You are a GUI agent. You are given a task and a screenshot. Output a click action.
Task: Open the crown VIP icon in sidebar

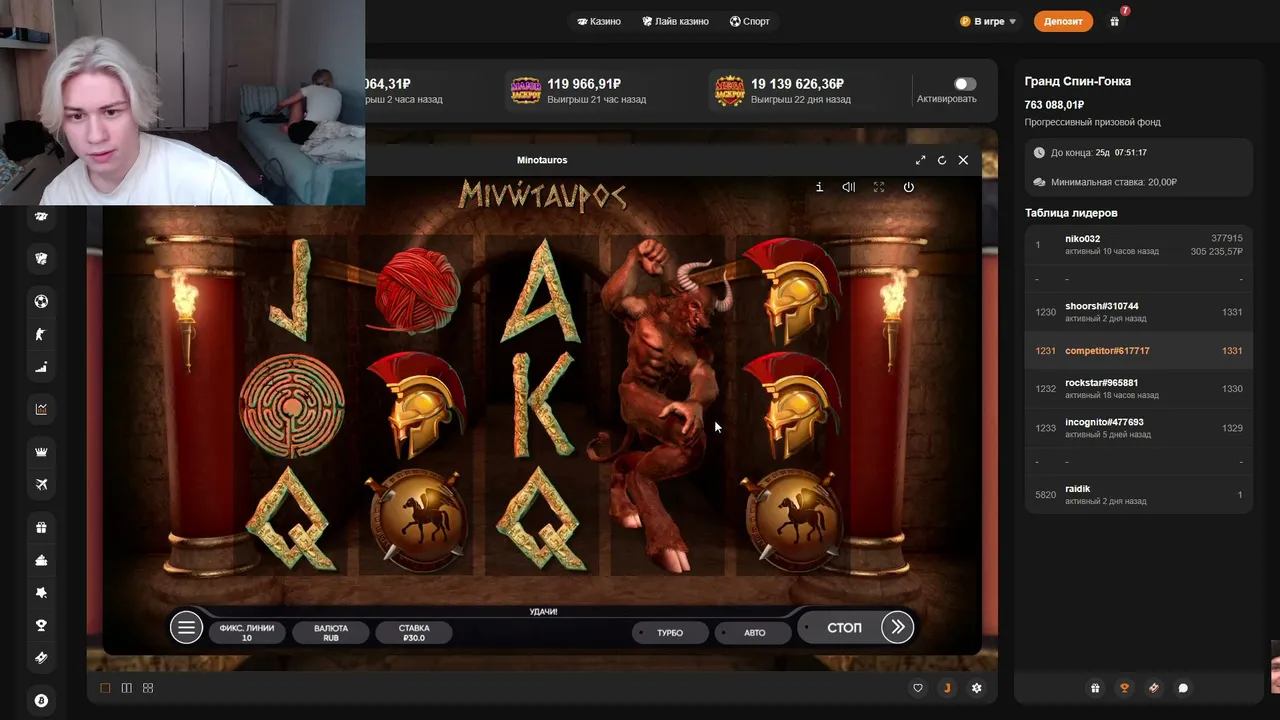(41, 451)
